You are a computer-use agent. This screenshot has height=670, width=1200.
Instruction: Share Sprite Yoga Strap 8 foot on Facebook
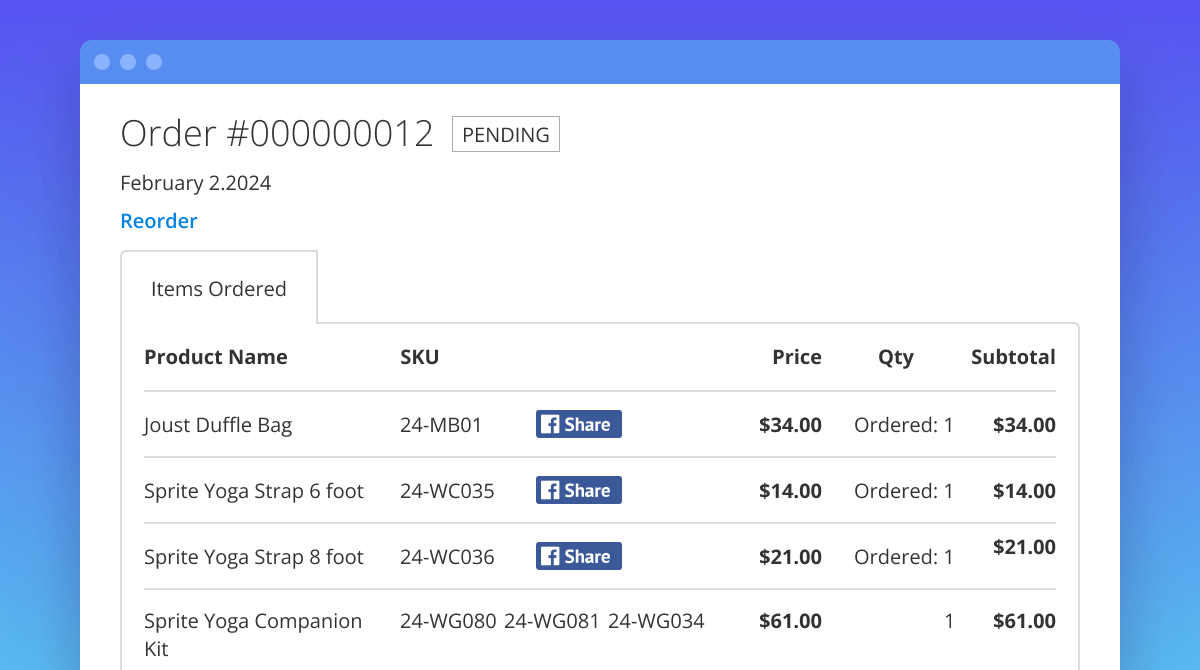(x=578, y=556)
